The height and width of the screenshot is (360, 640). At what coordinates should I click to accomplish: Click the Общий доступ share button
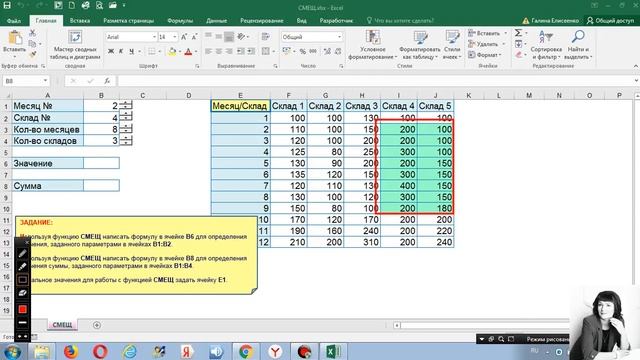point(611,20)
